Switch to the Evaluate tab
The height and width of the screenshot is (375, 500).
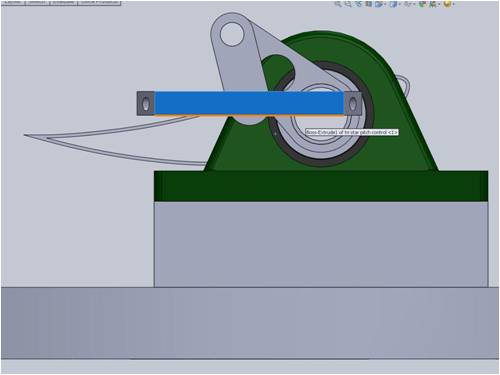coord(63,2)
